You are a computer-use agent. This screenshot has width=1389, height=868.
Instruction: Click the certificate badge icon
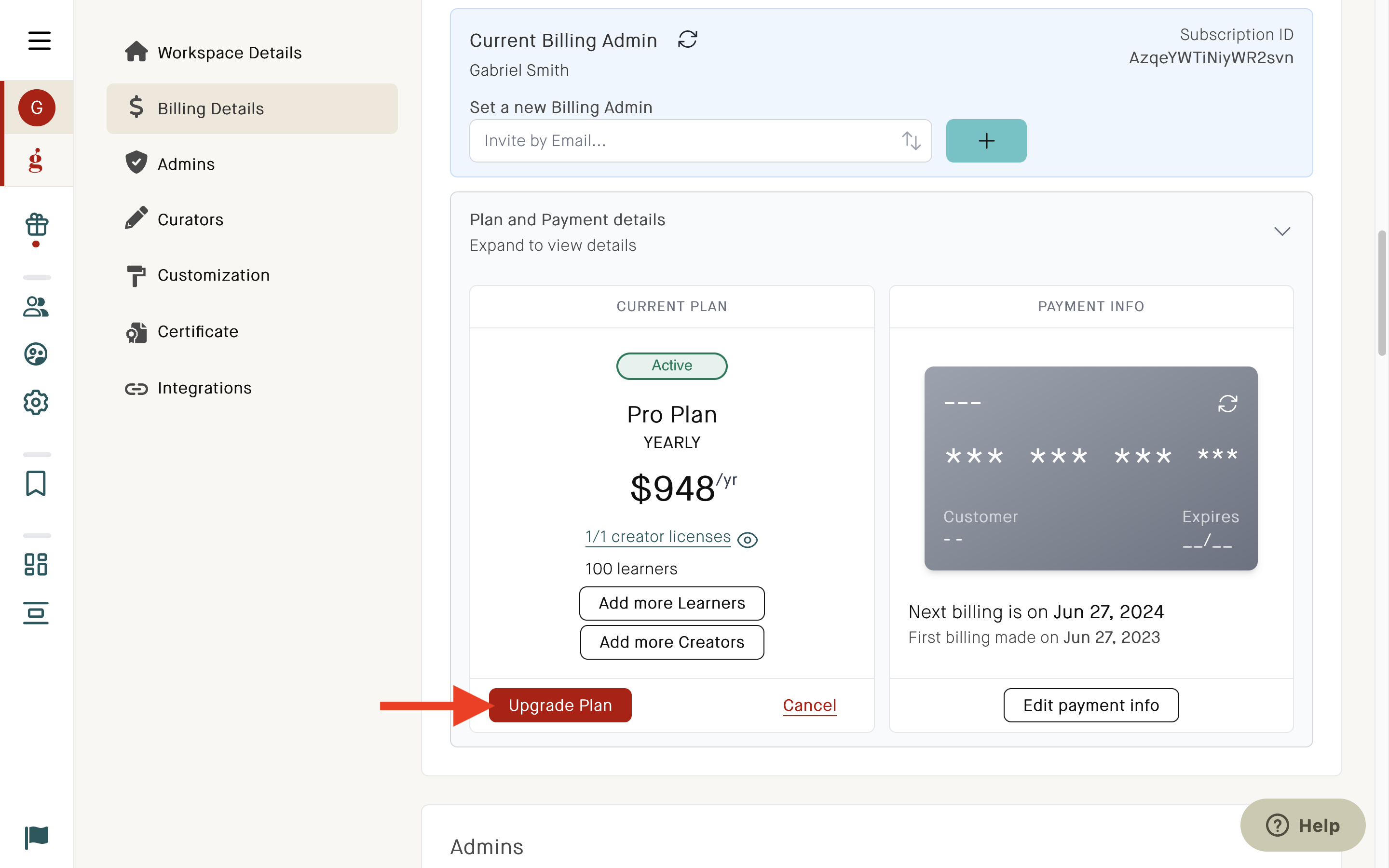(136, 332)
